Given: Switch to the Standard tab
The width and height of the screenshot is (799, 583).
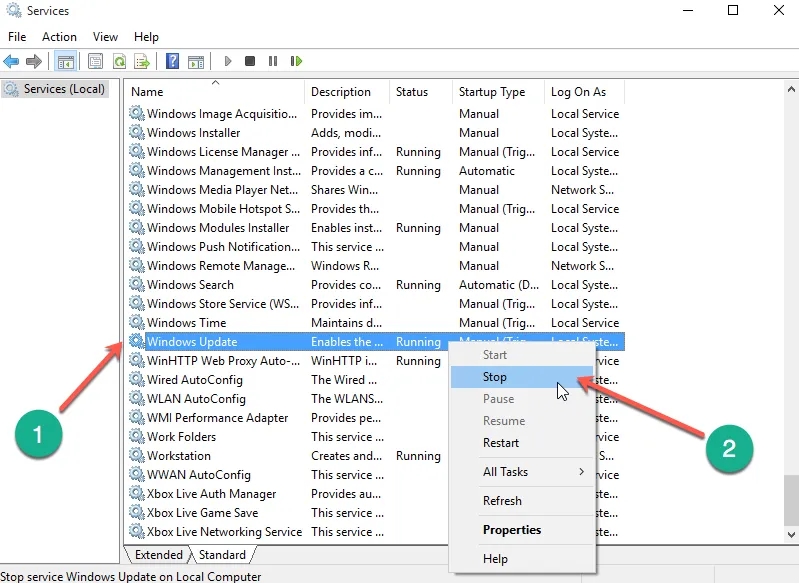Looking at the screenshot, I should pos(222,555).
